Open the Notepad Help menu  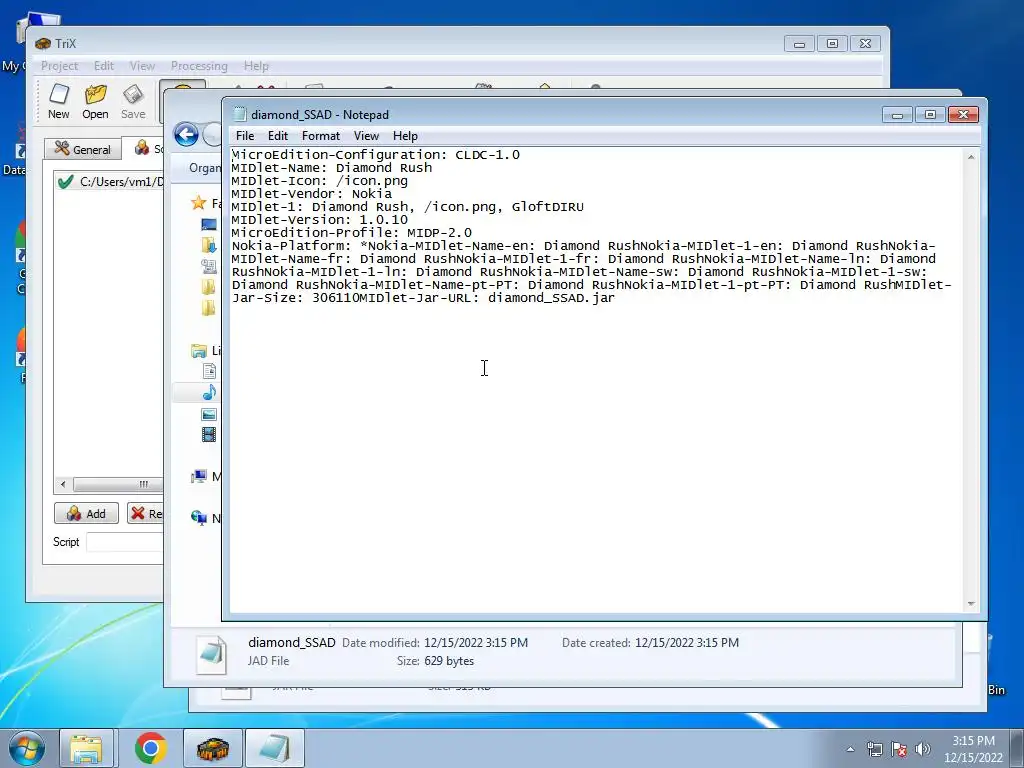tap(405, 136)
